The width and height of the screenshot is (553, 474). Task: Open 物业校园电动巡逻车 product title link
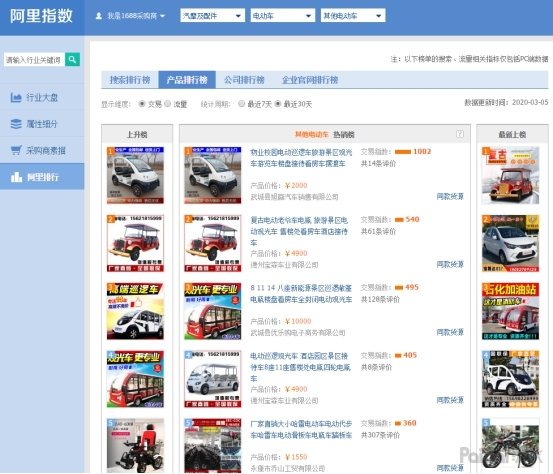tap(301, 158)
